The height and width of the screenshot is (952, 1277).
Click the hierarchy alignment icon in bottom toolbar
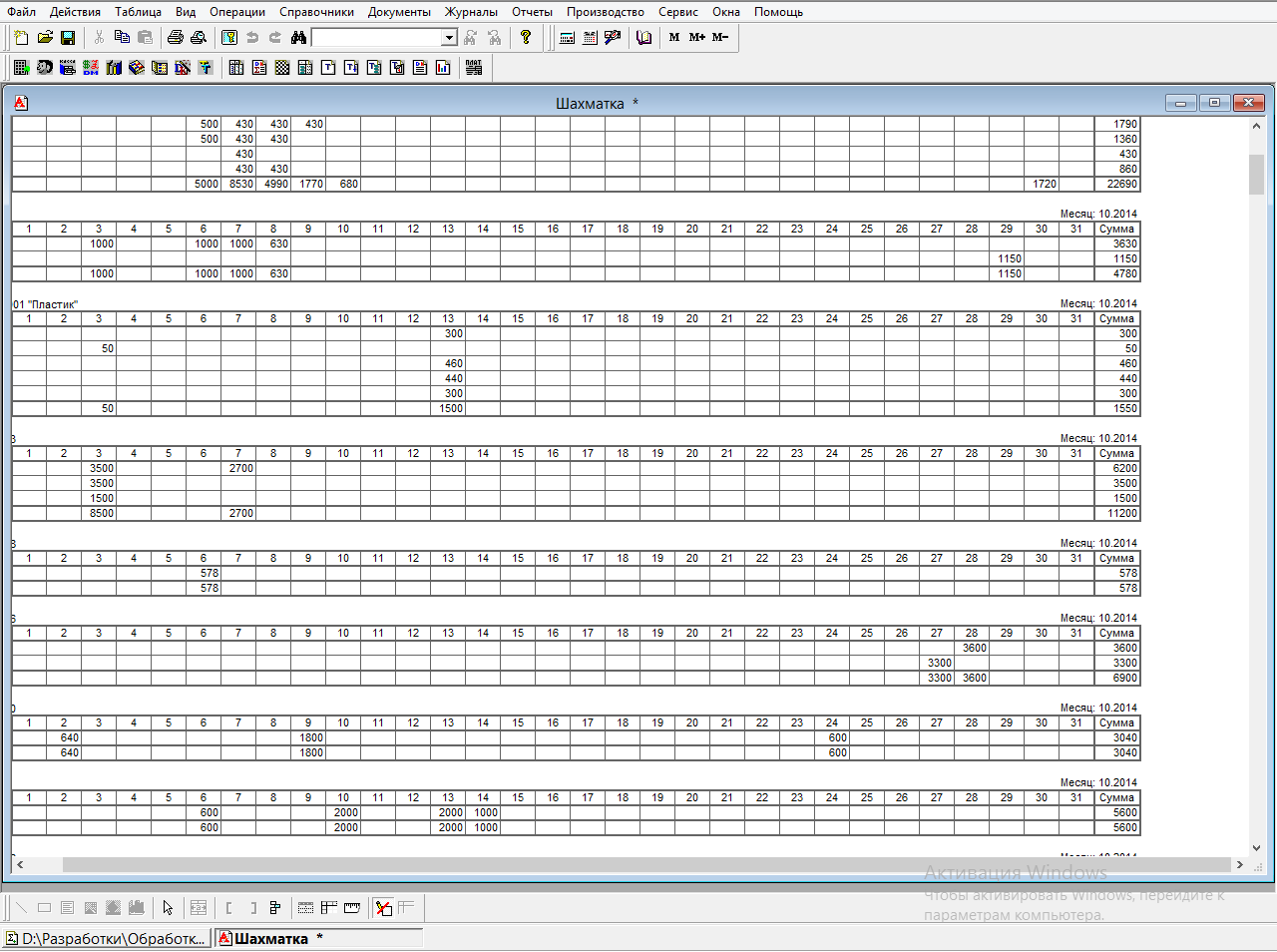[x=275, y=907]
